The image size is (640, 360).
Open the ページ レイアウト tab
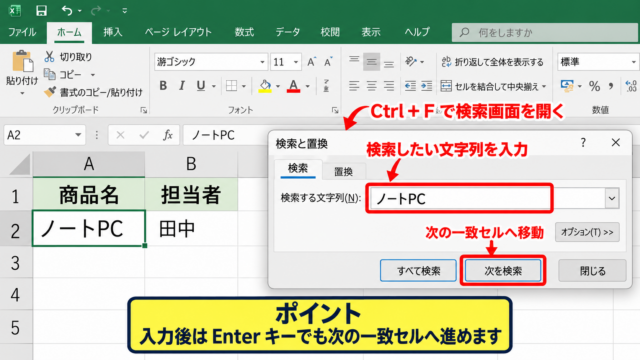178,32
